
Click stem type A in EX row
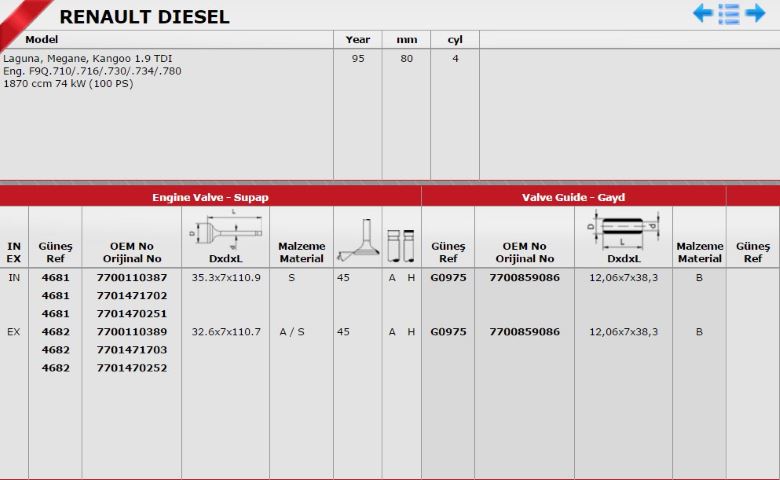[392, 331]
